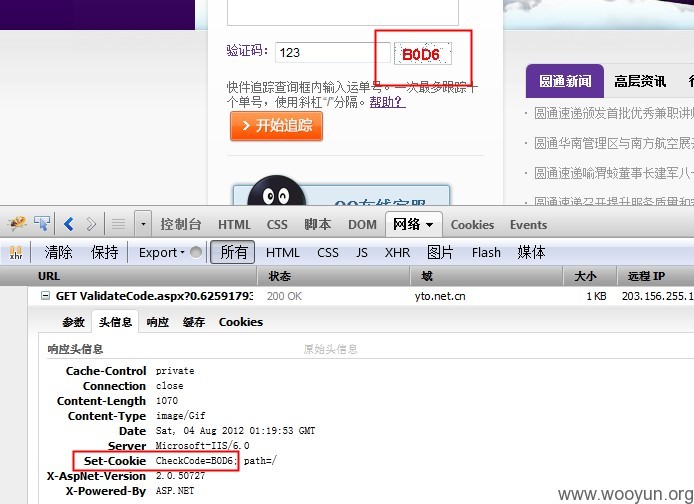Click the 验证码 input field containing 123

click(x=332, y=53)
